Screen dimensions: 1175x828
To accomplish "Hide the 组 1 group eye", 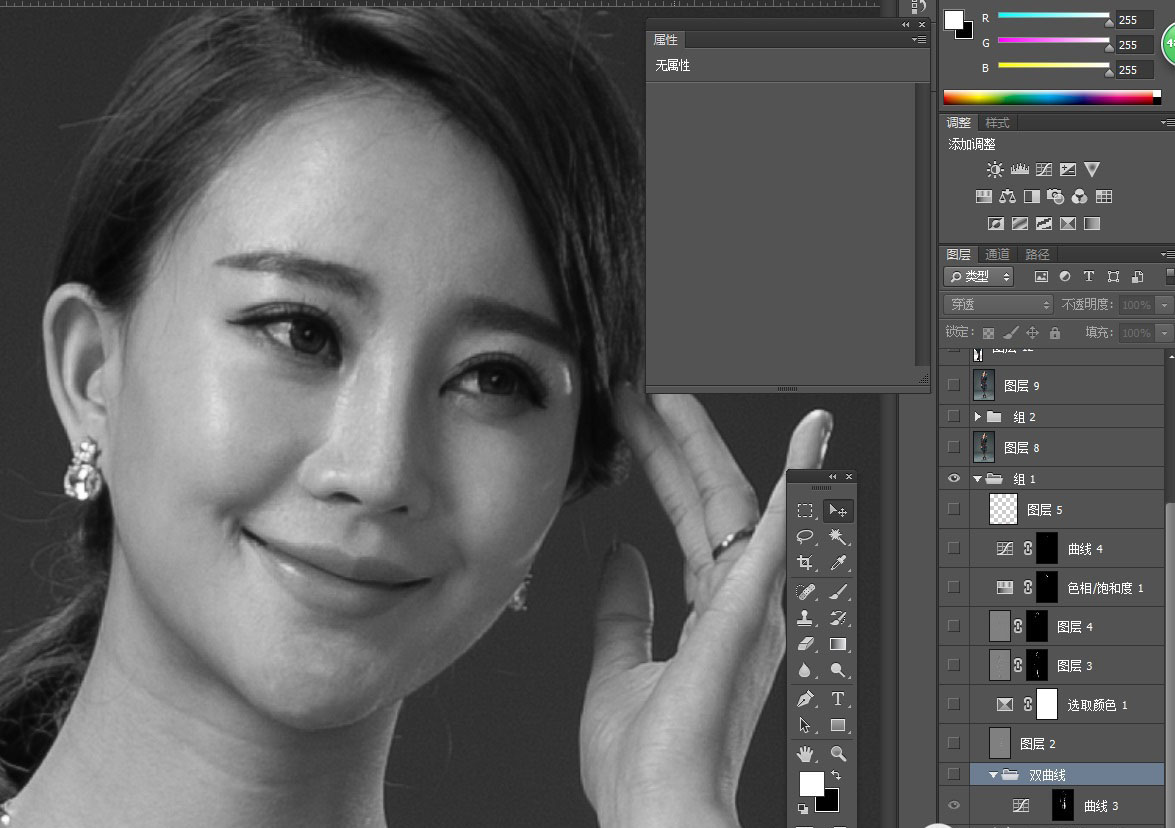I will [x=953, y=478].
